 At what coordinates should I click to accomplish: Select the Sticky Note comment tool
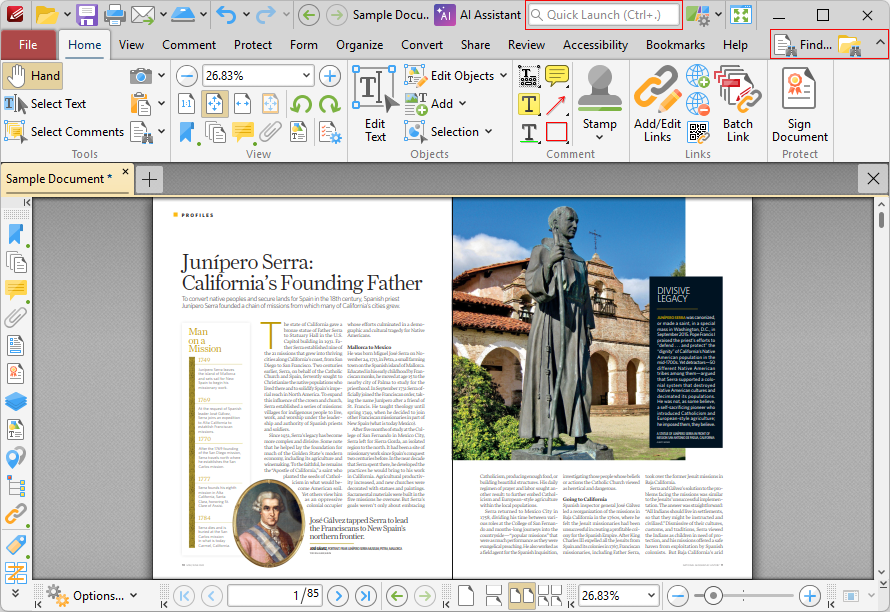[557, 76]
